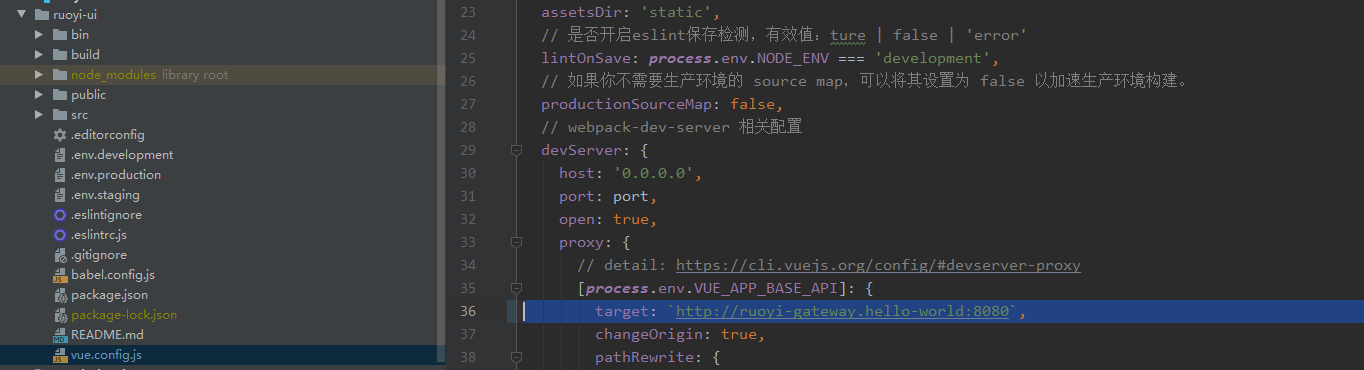Click the bin folder icon

pyautogui.click(x=60, y=35)
